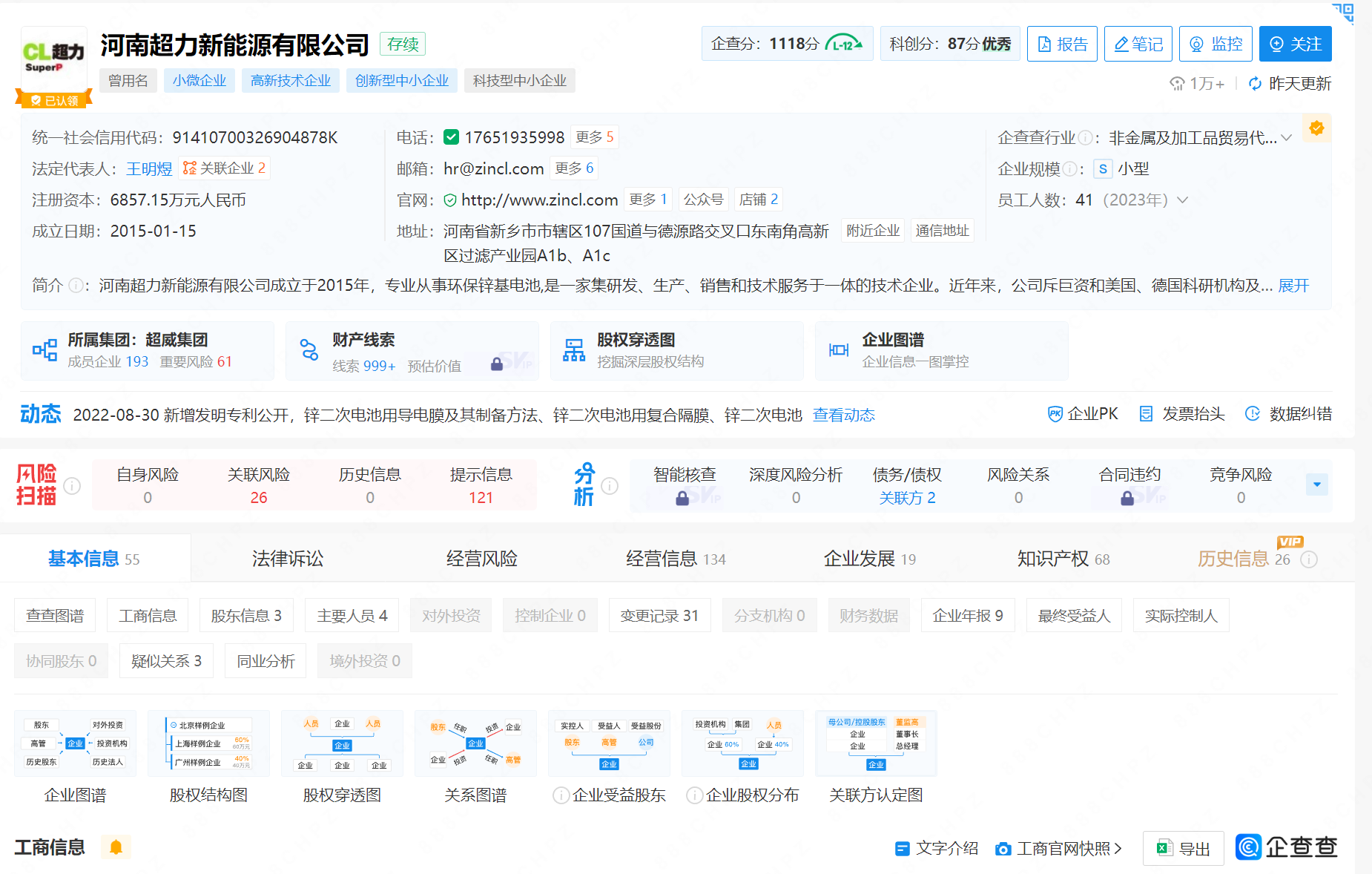The height and width of the screenshot is (874, 1372).
Task: Click the 发票抬头 invoice icon
Action: point(1146,414)
